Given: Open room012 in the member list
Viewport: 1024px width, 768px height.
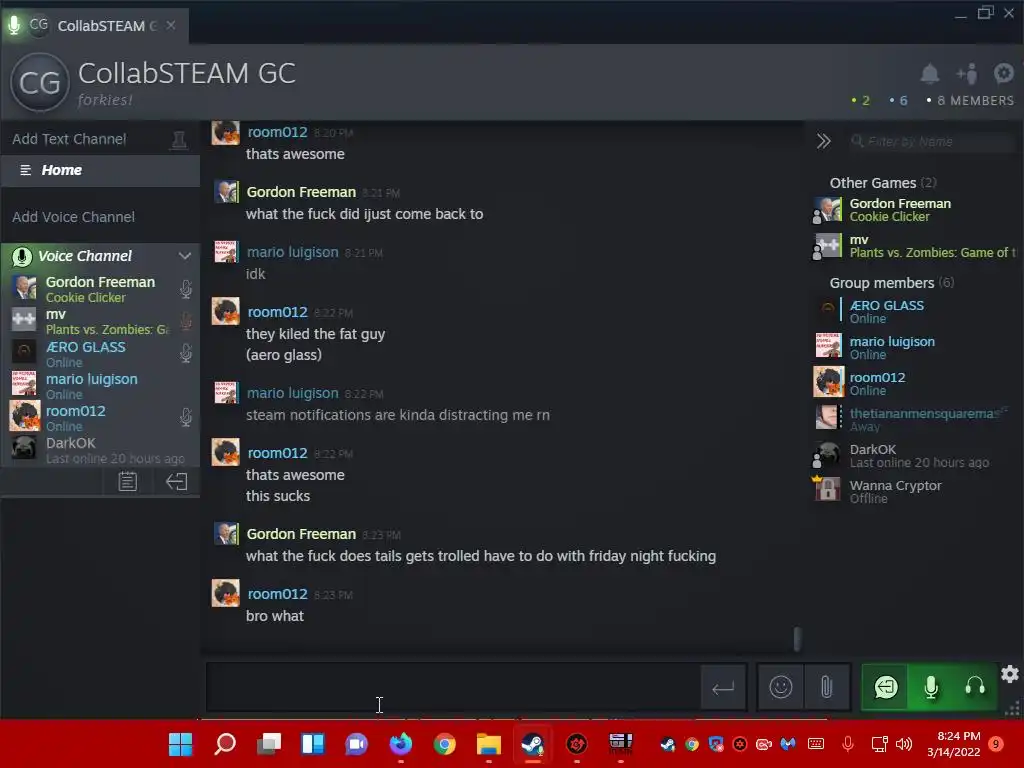Looking at the screenshot, I should tap(914, 383).
